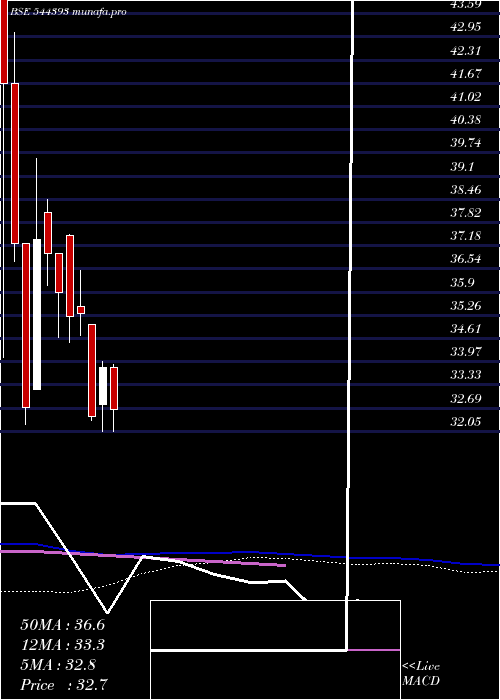Image resolution: width=500 pixels, height=700 pixels.
Task: Select the Price : 32.7 readout
Action: 64,685
